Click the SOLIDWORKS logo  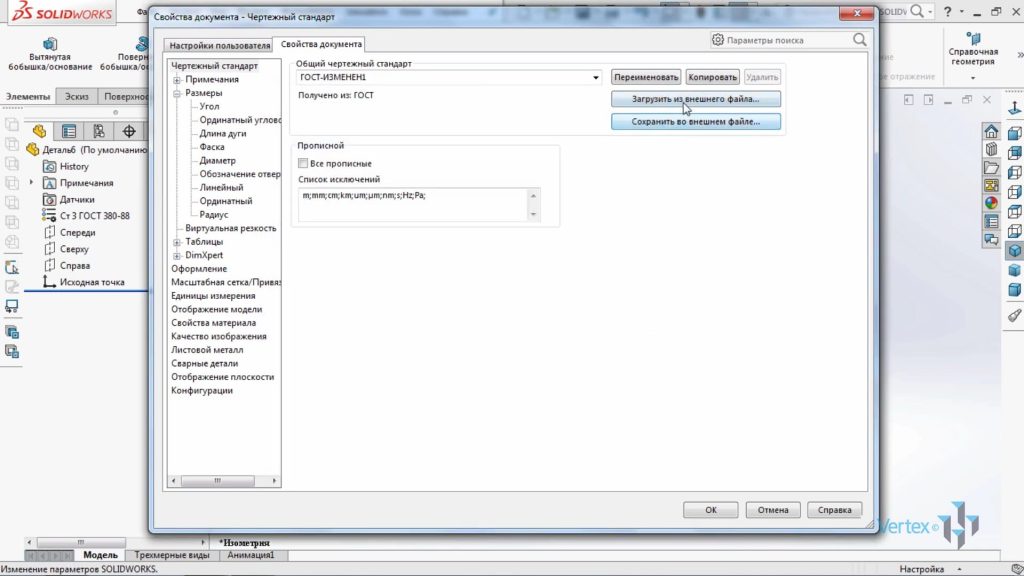61,12
